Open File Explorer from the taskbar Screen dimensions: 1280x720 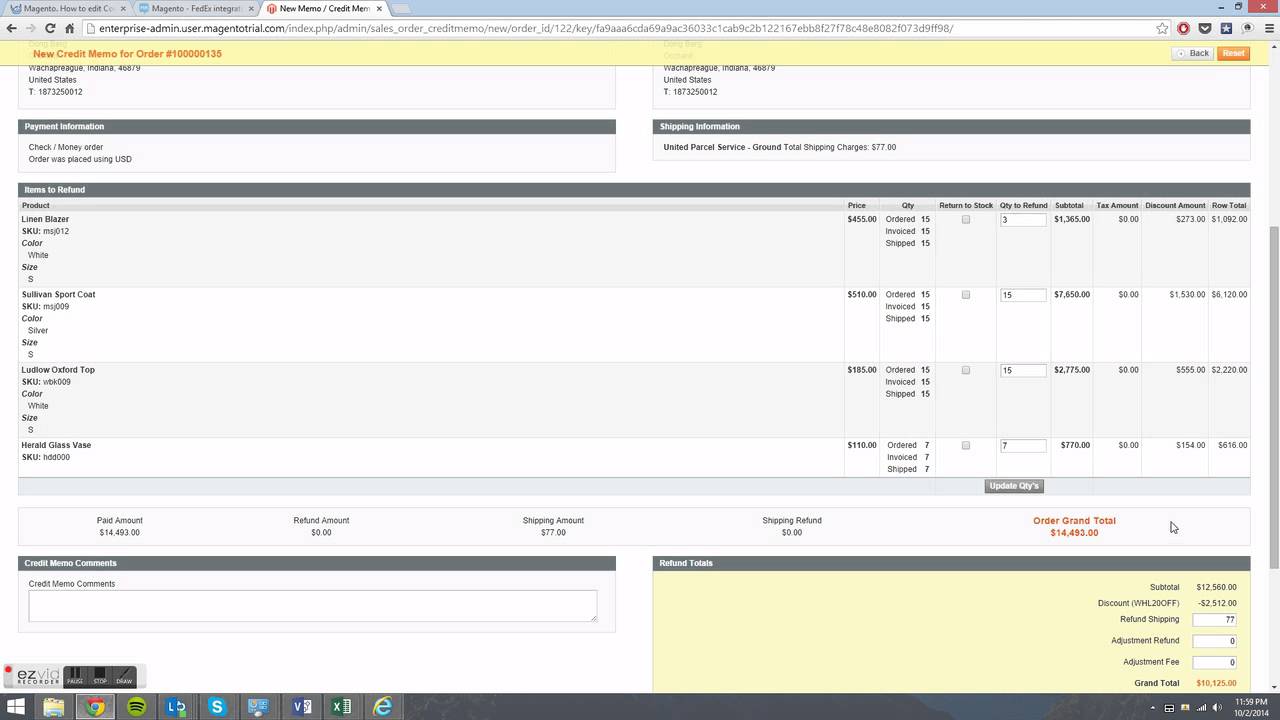tap(53, 707)
